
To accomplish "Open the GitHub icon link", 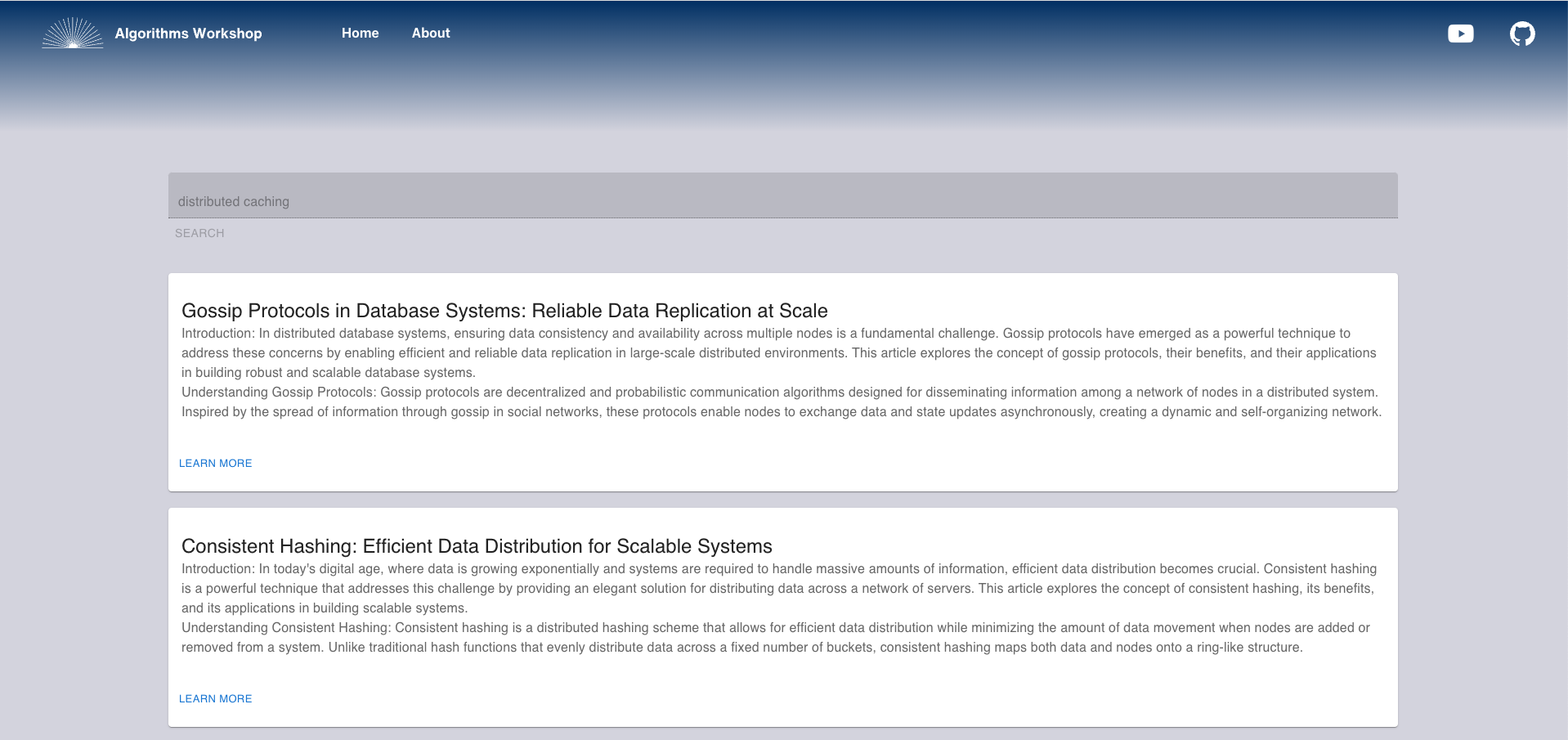I will coord(1522,34).
